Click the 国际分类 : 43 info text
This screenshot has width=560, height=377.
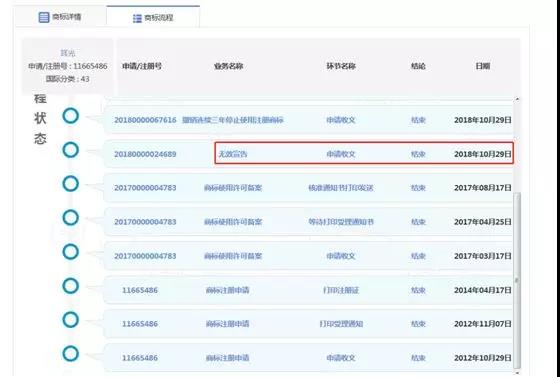pyautogui.click(x=68, y=79)
